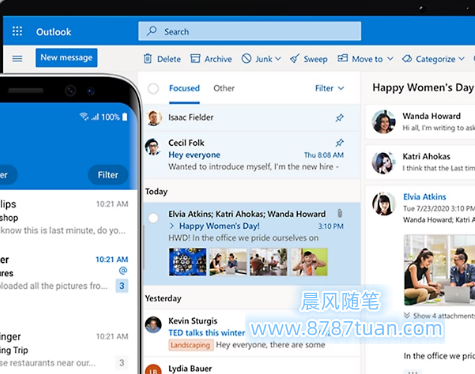Select the Happy Women's Day conversation checkbox
The image size is (475, 374).
click(x=153, y=218)
